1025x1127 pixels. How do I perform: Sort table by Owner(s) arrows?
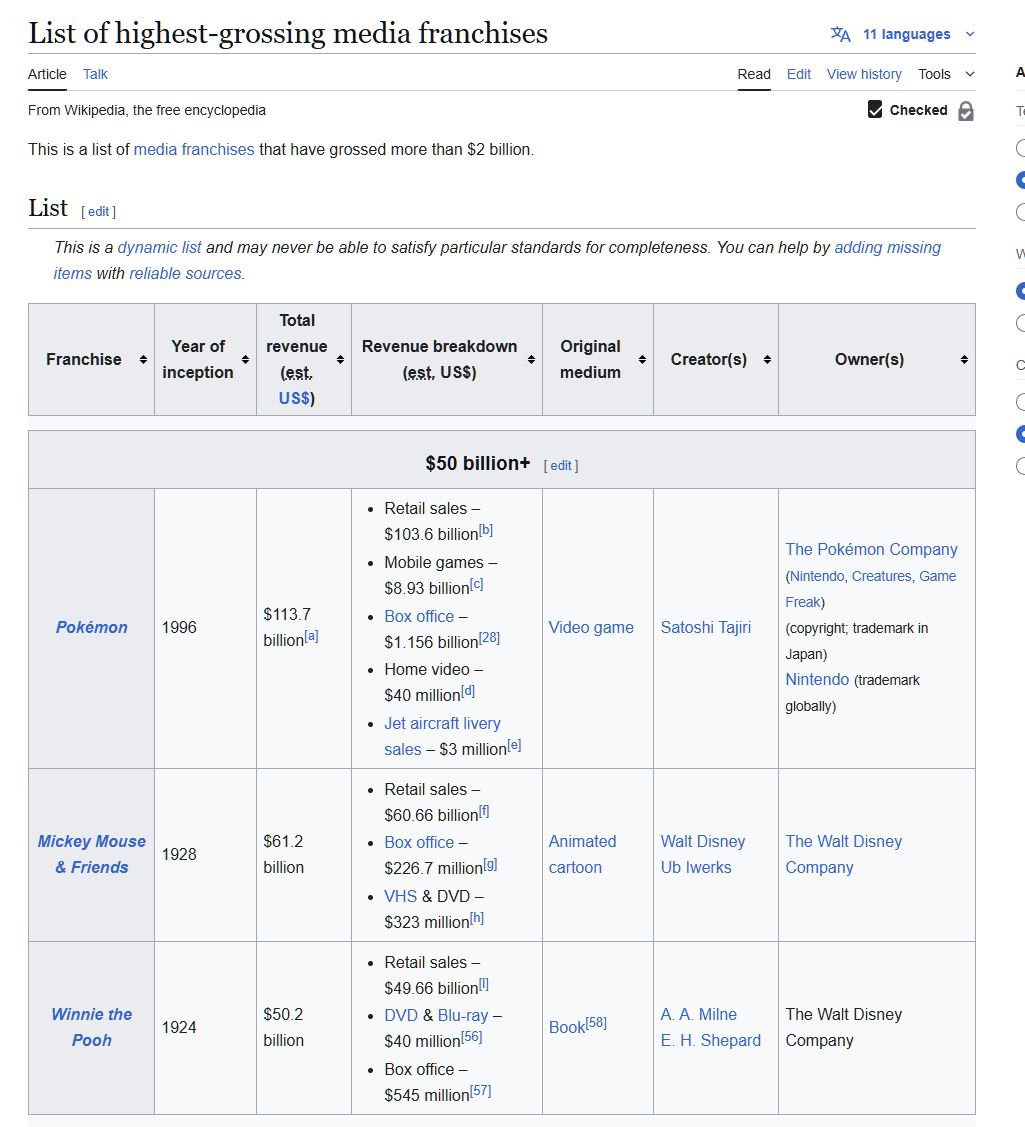tap(964, 359)
